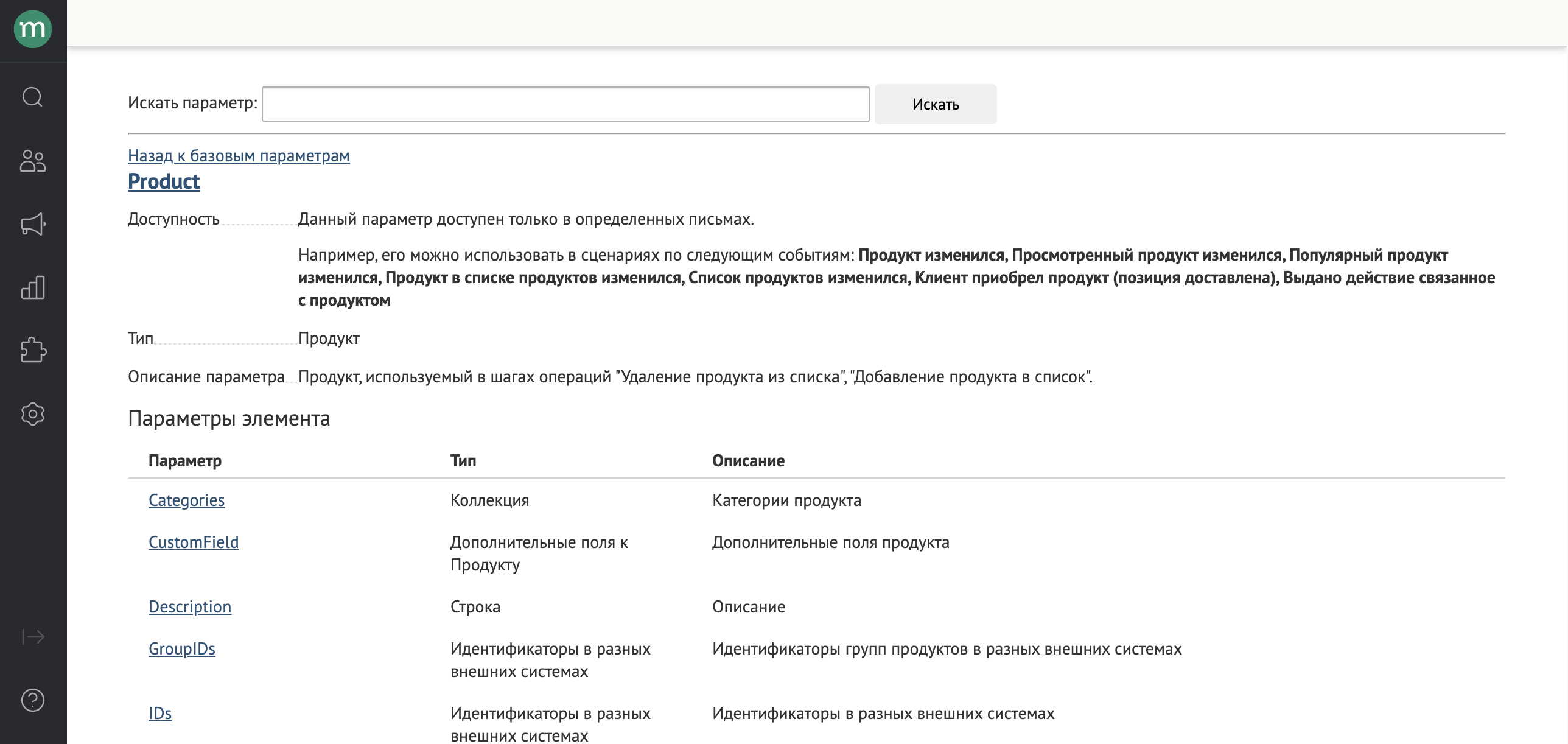
Task: Click the Описание column header
Action: (x=748, y=461)
